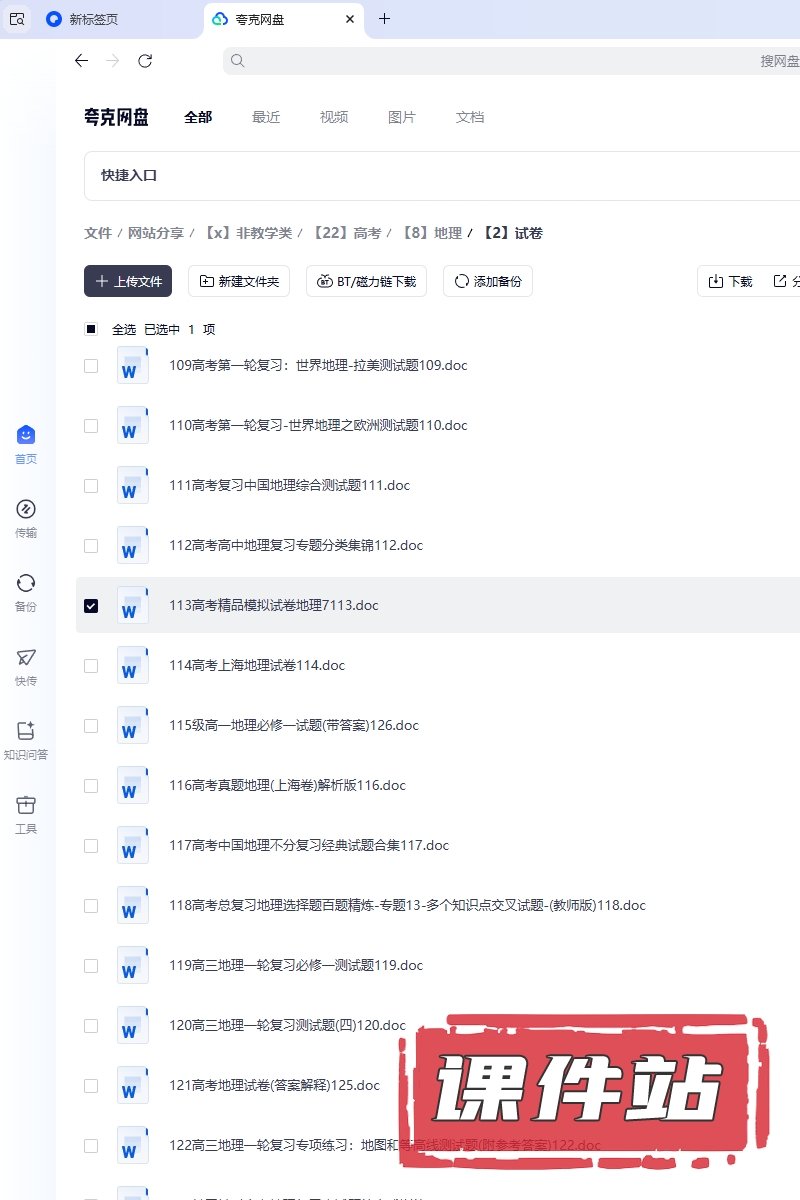Open the 首页 home sidebar icon

pyautogui.click(x=26, y=435)
